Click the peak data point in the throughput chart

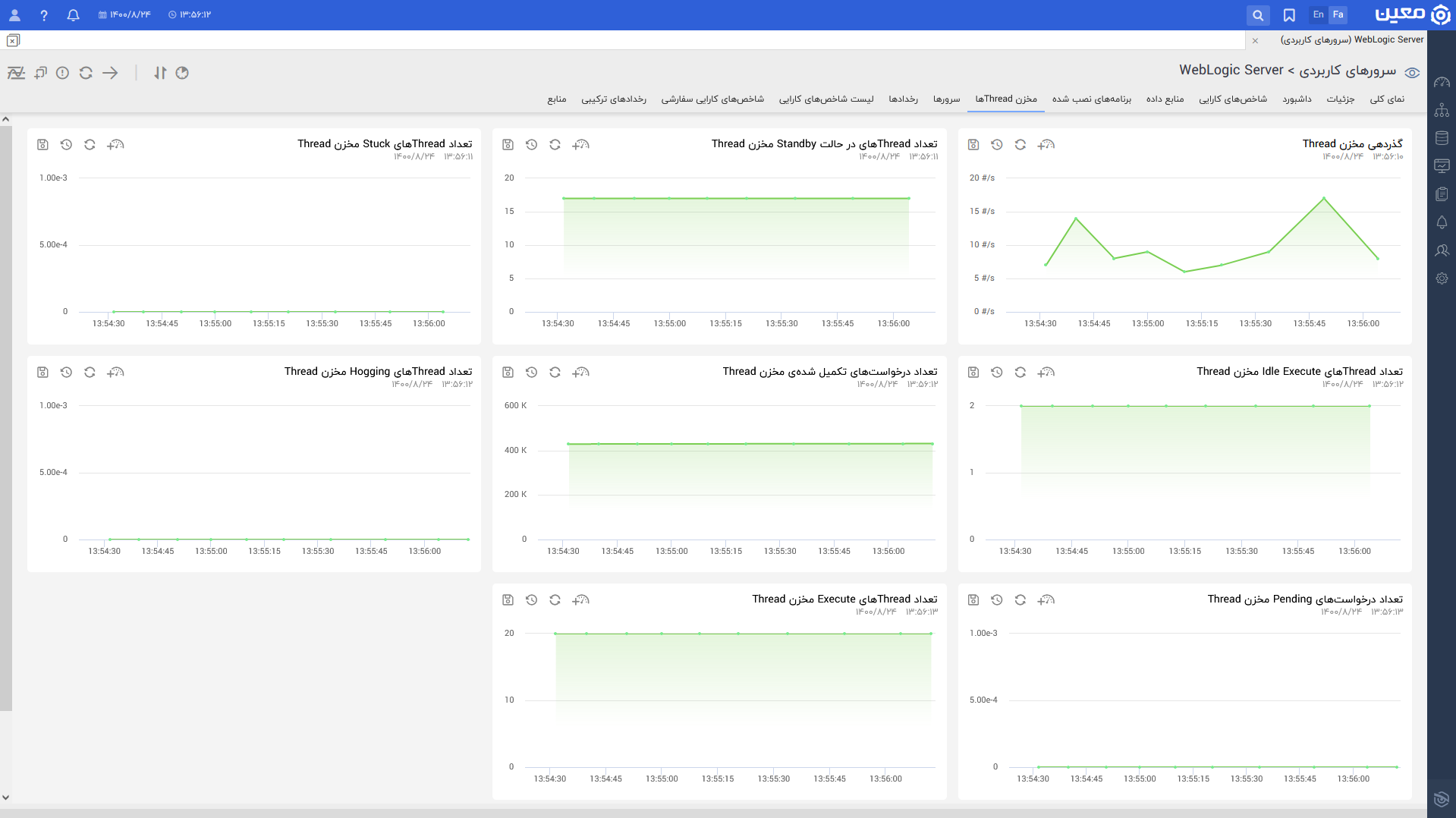(1324, 199)
